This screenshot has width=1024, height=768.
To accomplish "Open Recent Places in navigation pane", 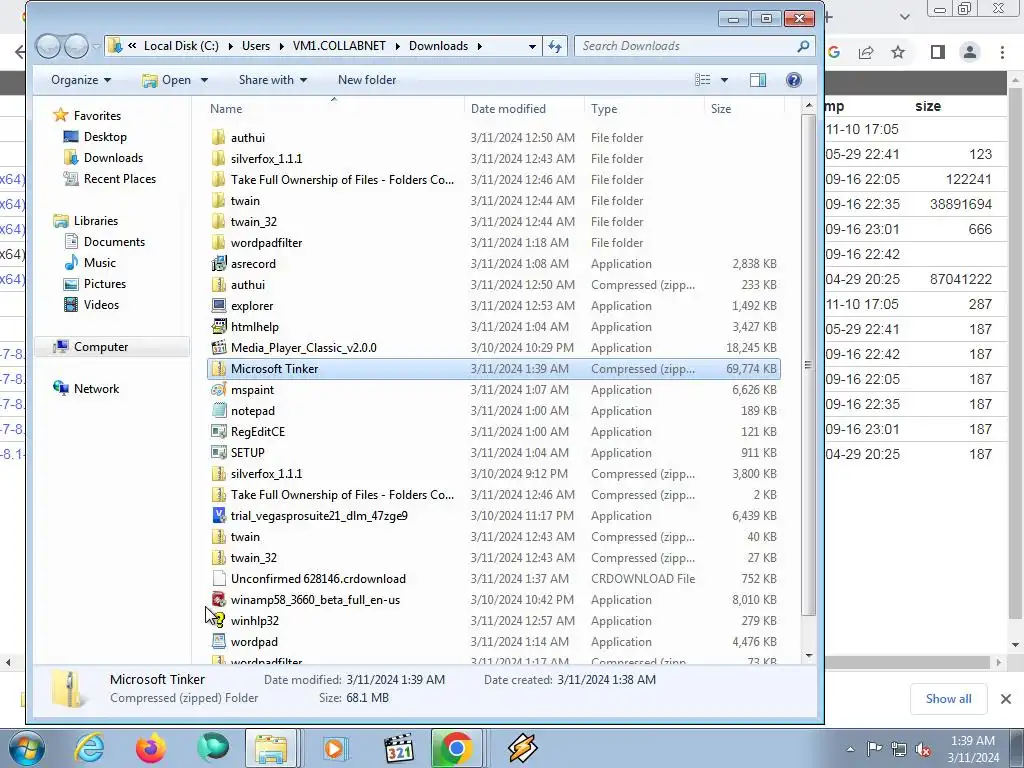I will (119, 179).
